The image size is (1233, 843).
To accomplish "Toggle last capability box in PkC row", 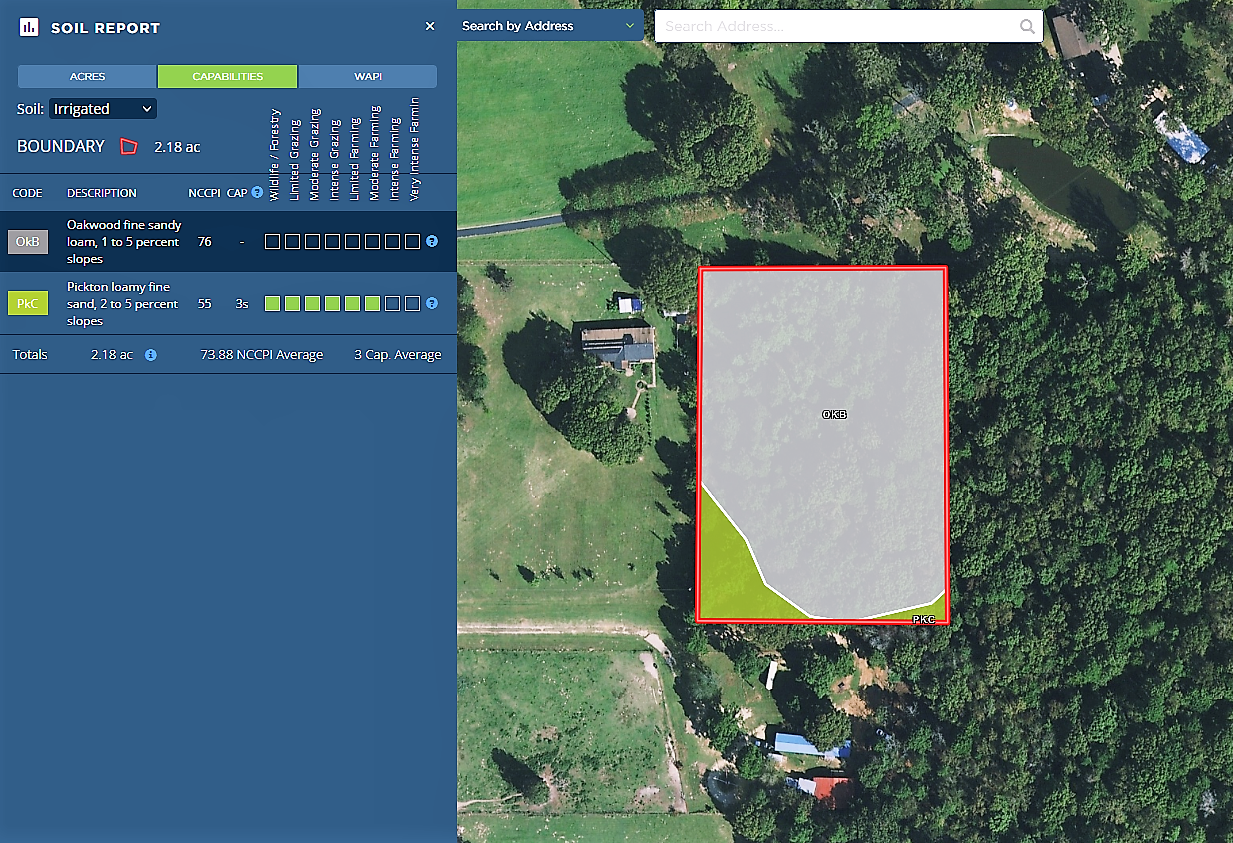I will click(x=412, y=303).
